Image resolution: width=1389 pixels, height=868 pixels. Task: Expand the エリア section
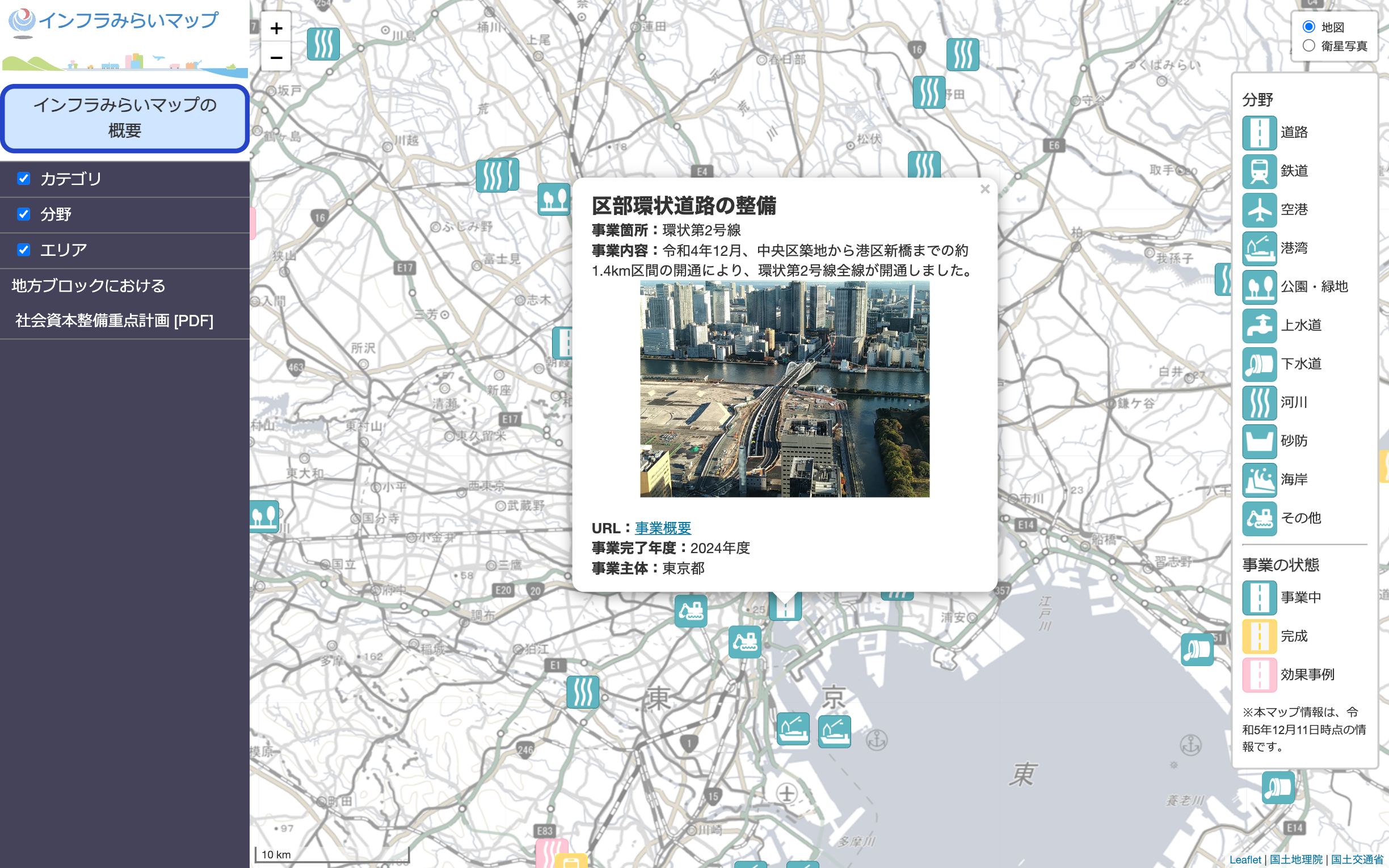point(63,250)
